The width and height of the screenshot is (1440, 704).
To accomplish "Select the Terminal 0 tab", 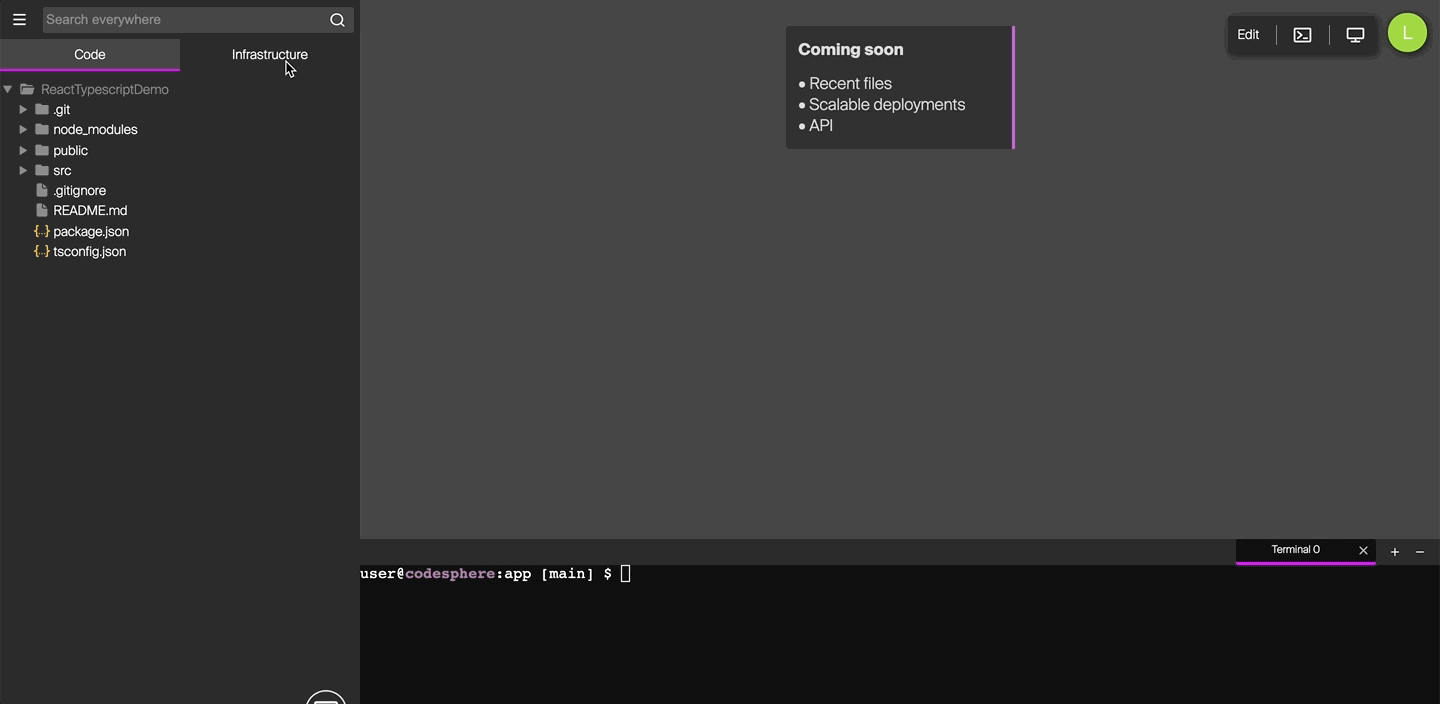I will click(1295, 549).
